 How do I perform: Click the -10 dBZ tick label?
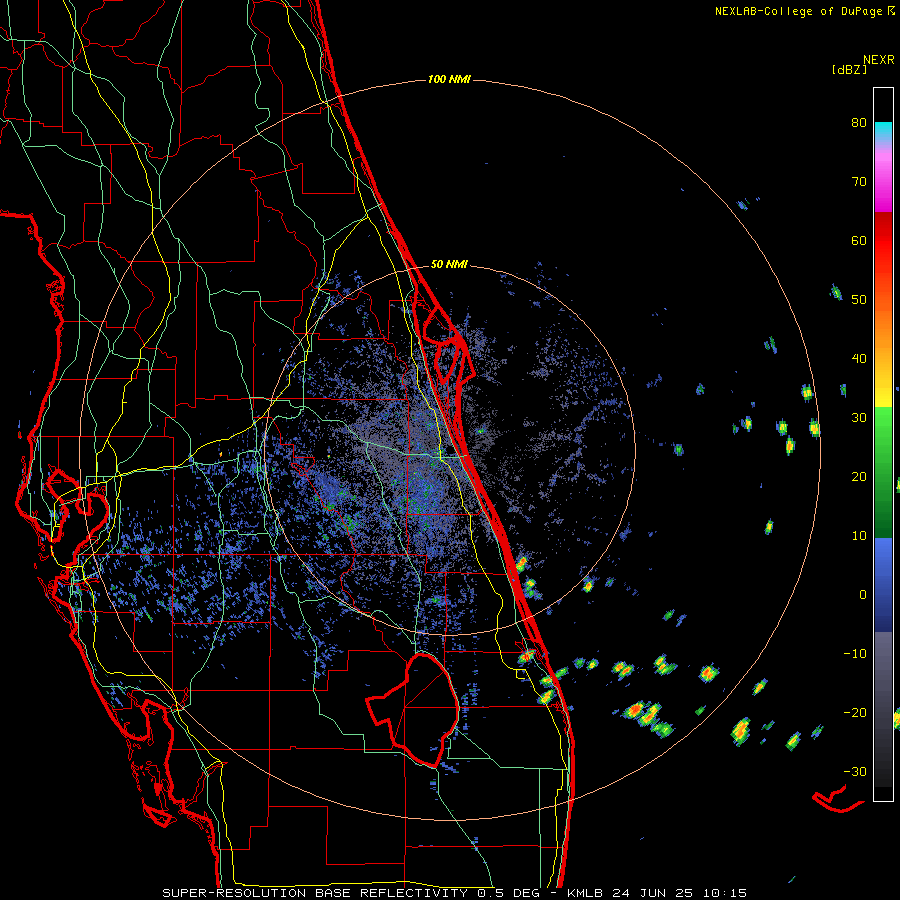point(855,654)
